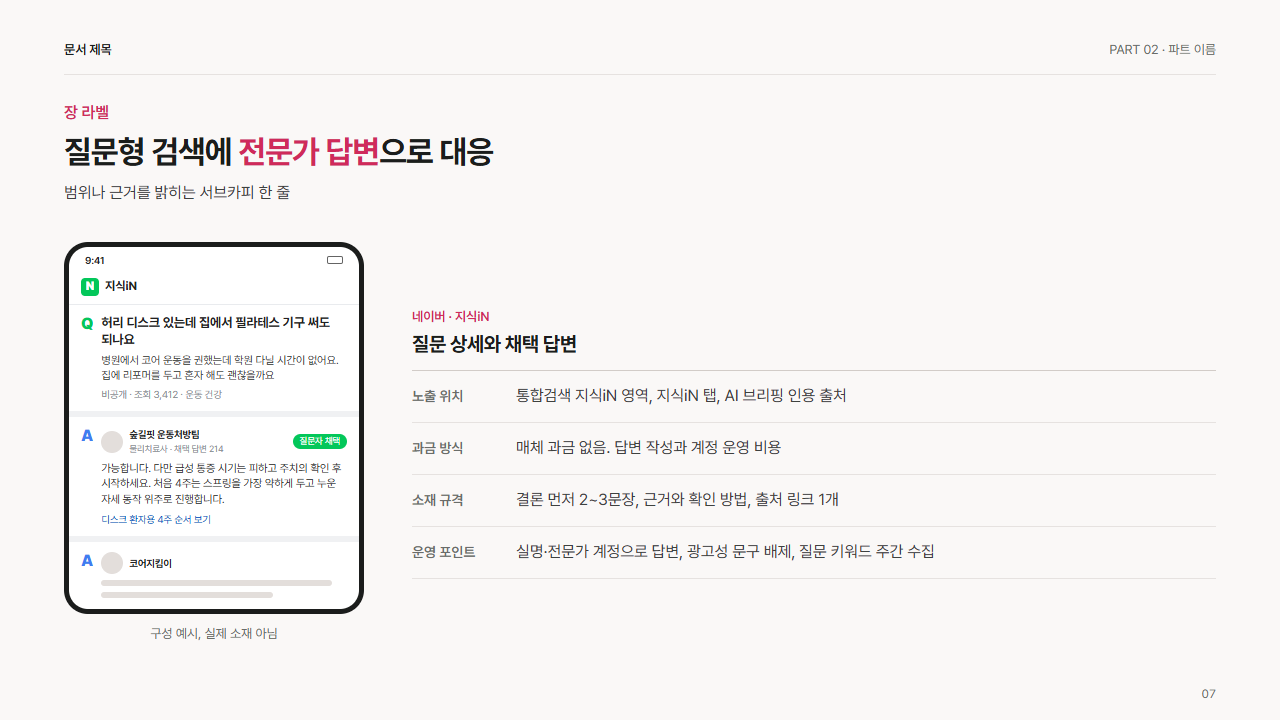Screen dimensions: 1280x720
Task: Click the battery icon in phone status bar
Action: point(335,260)
